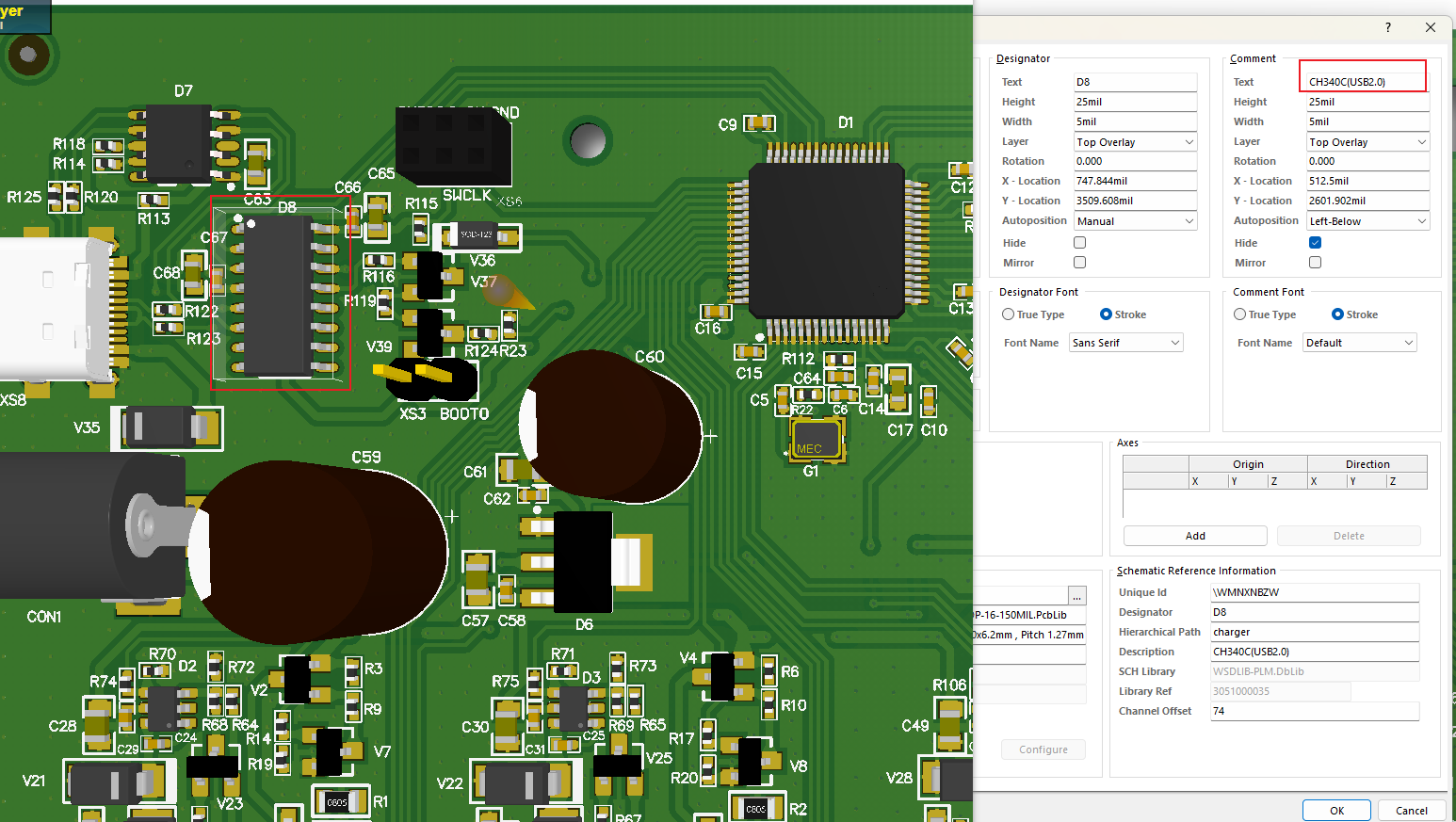
Task: Click the footprint browse ellipsis button
Action: (x=1076, y=595)
